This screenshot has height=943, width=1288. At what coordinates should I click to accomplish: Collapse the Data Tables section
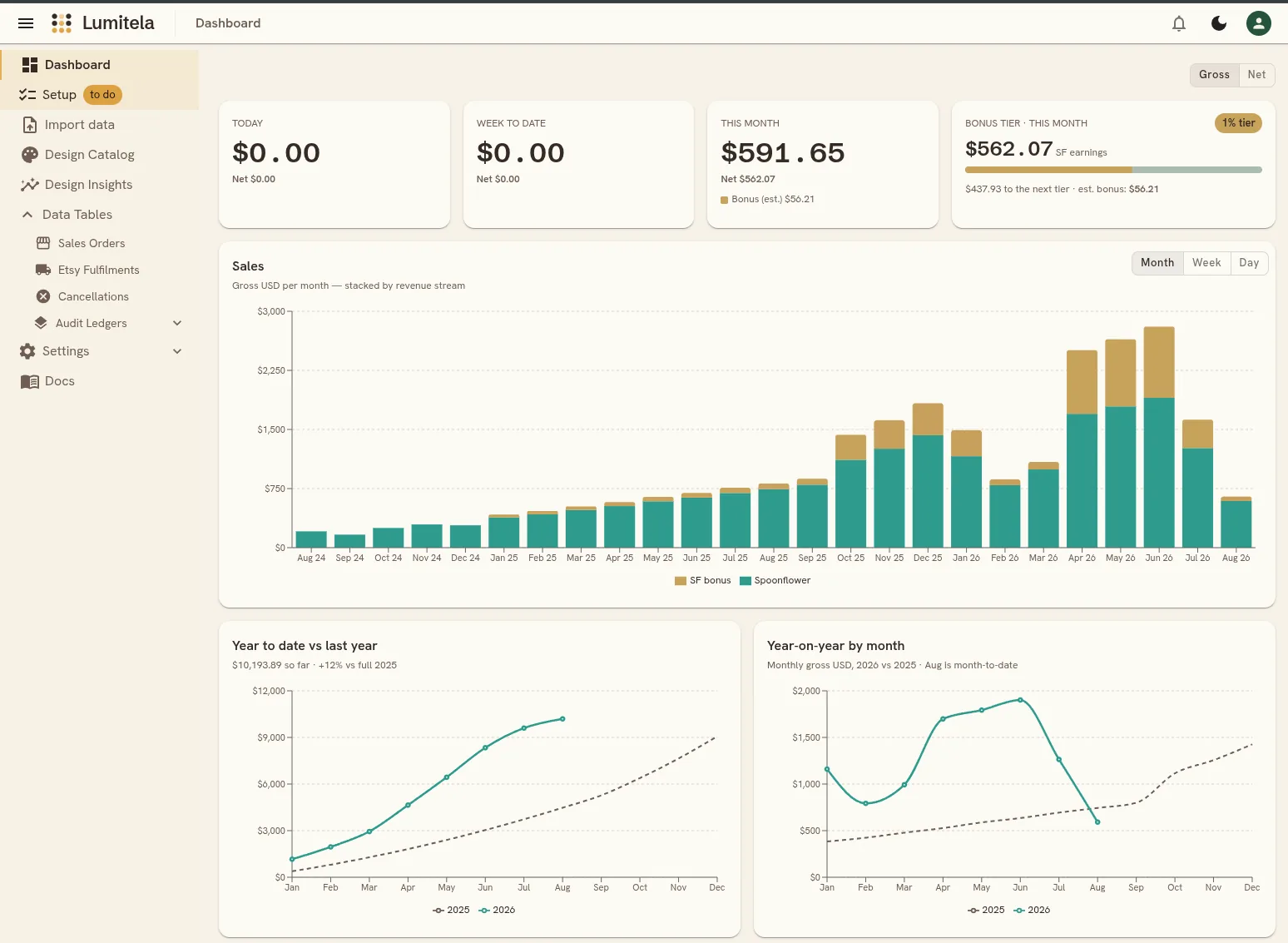[27, 215]
